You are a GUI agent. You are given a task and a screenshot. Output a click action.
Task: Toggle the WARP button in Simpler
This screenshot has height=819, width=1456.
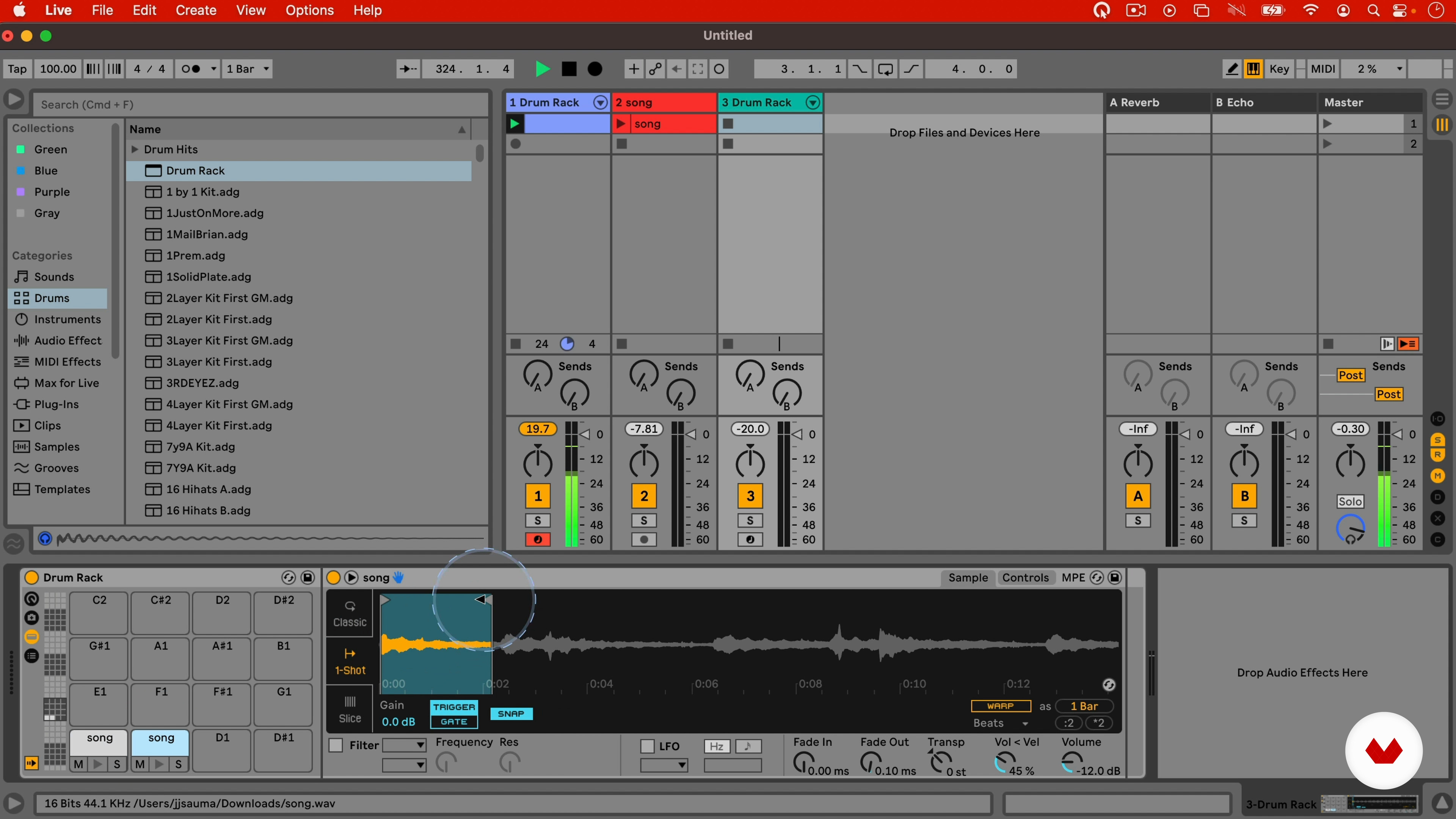1001,706
